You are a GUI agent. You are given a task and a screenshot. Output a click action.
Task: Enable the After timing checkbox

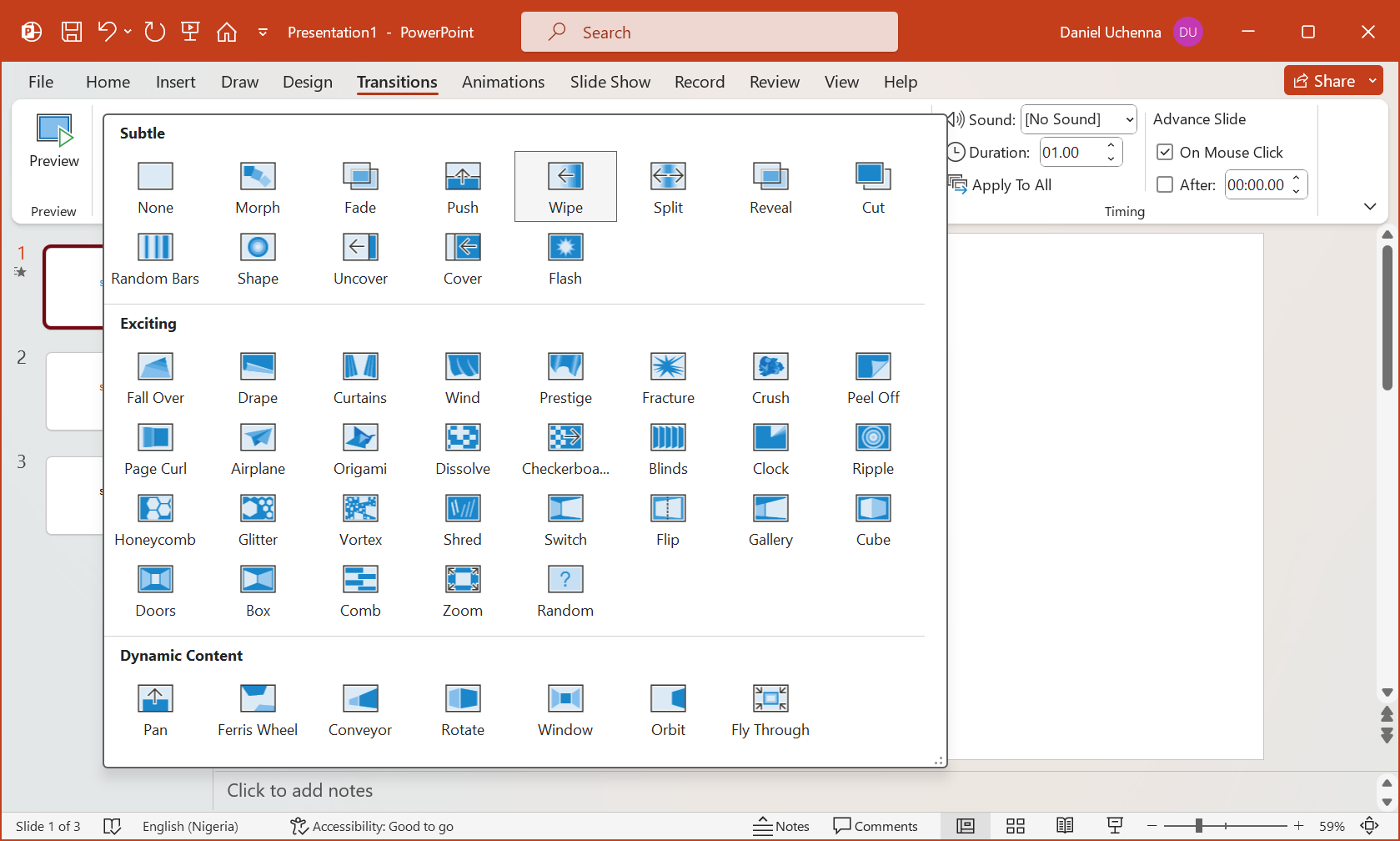click(x=1165, y=185)
